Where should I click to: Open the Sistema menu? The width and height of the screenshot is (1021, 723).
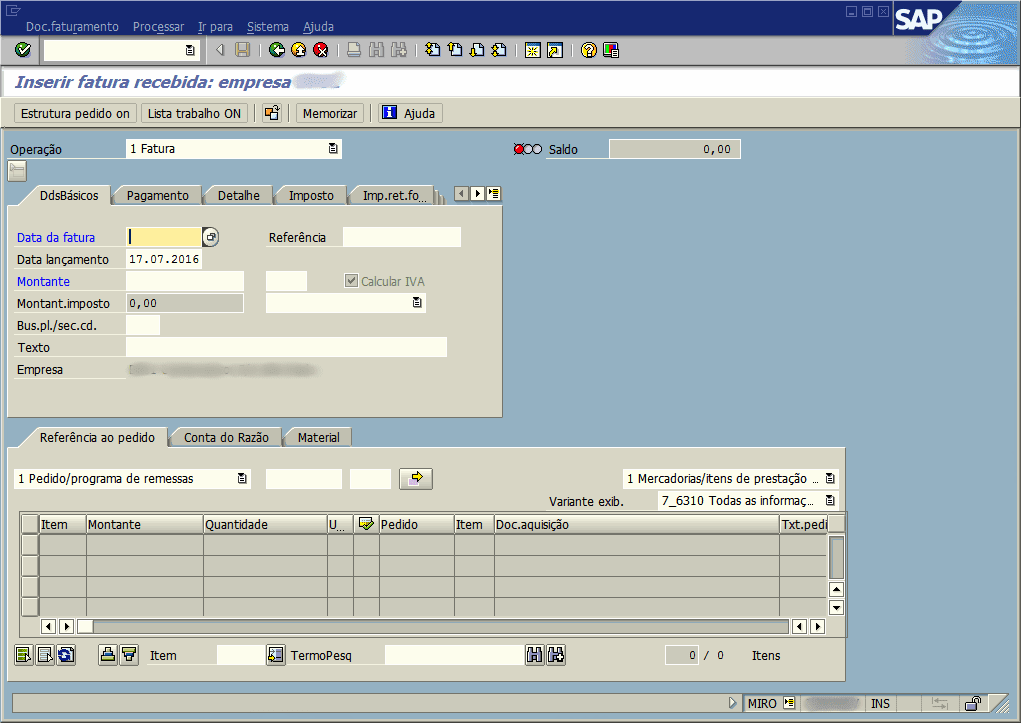pos(268,27)
